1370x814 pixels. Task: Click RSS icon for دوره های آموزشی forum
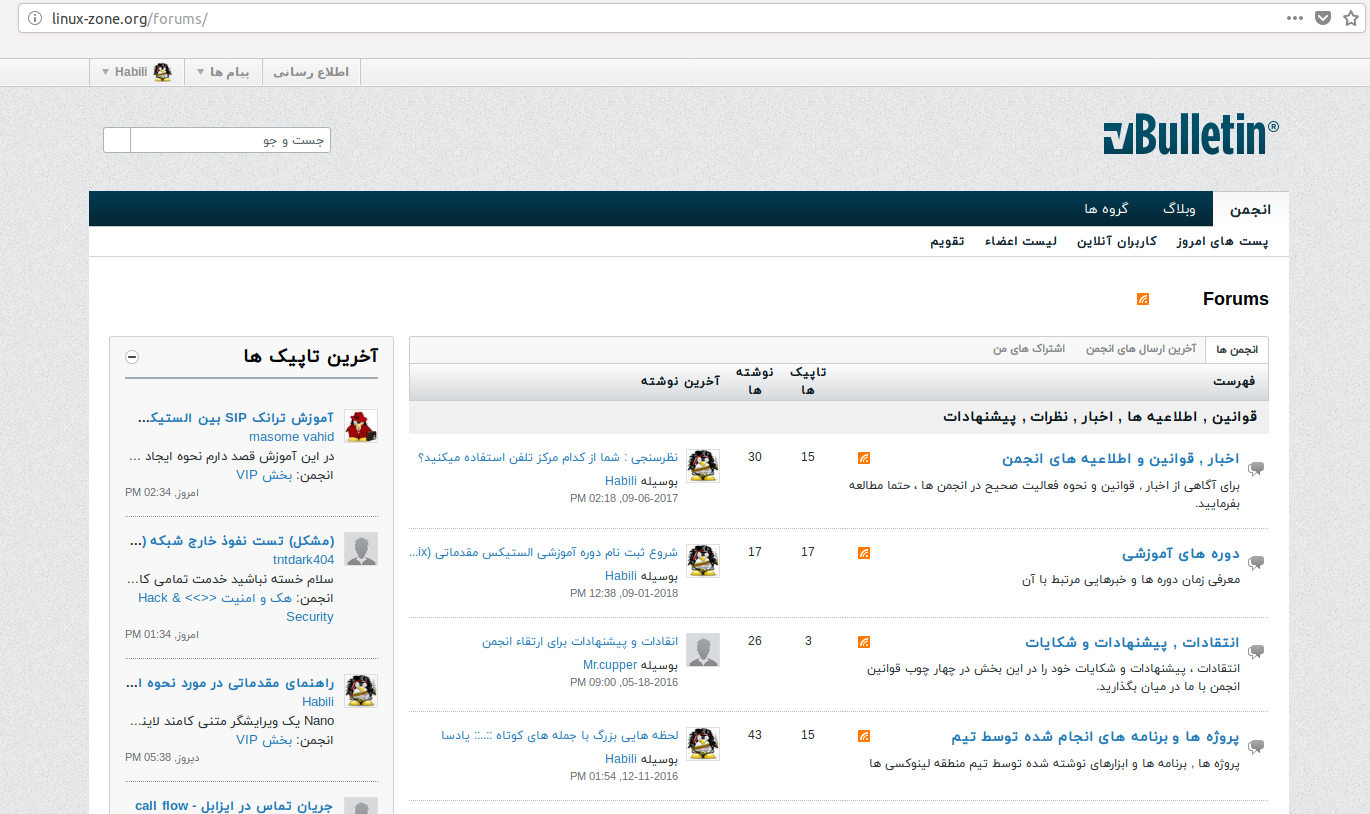coord(864,552)
